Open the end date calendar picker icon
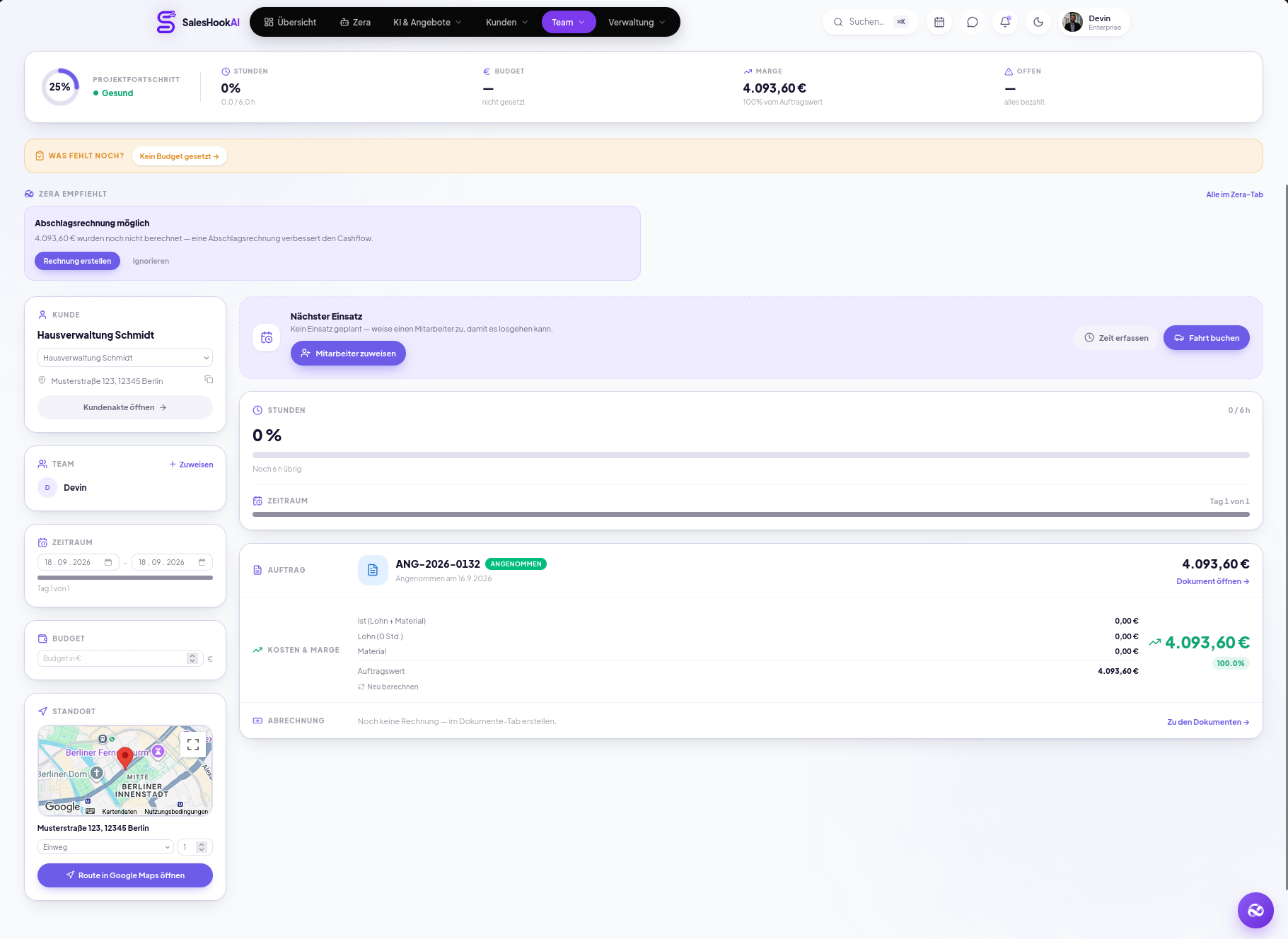 point(202,562)
